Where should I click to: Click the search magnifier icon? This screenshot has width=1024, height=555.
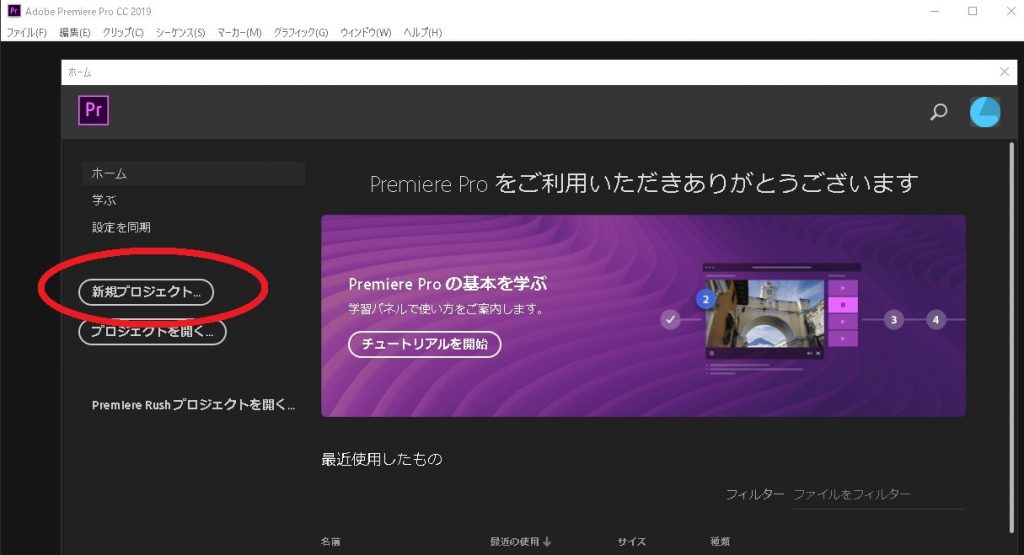[938, 112]
